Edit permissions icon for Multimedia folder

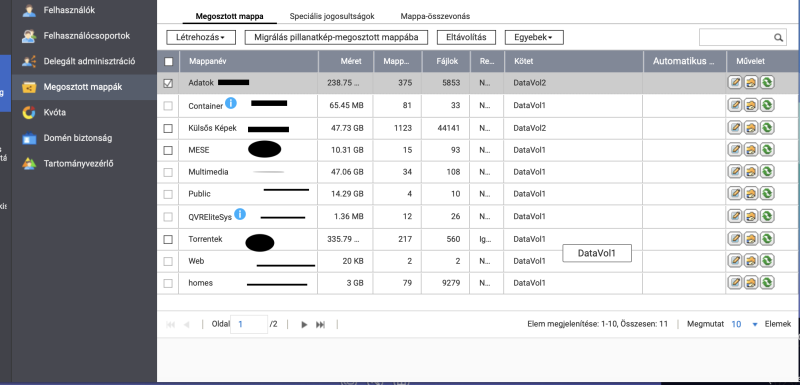pos(751,172)
